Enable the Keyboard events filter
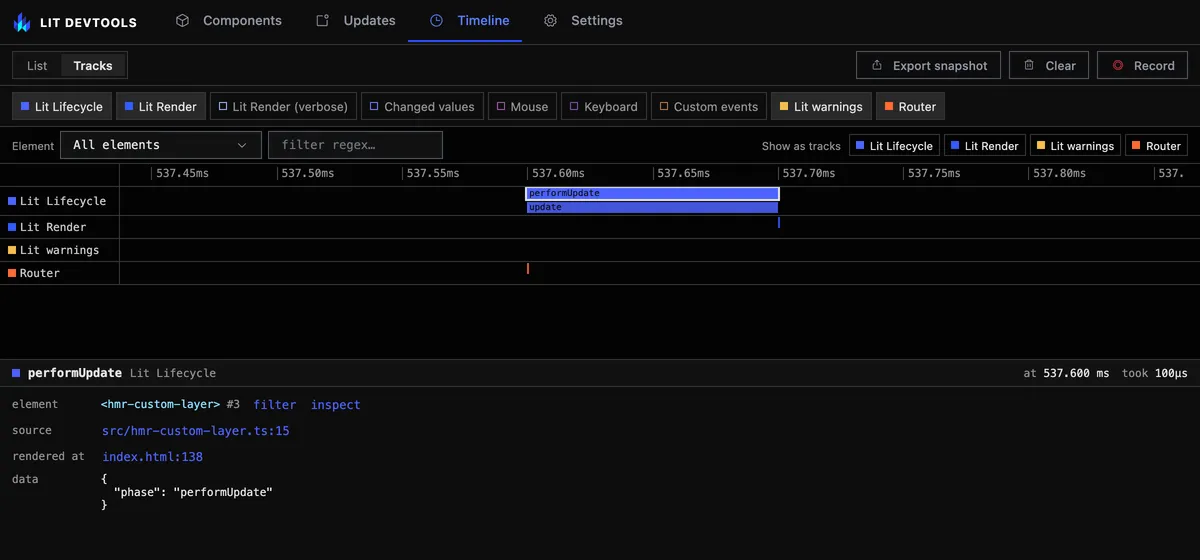The width and height of the screenshot is (1200, 560). (x=604, y=106)
